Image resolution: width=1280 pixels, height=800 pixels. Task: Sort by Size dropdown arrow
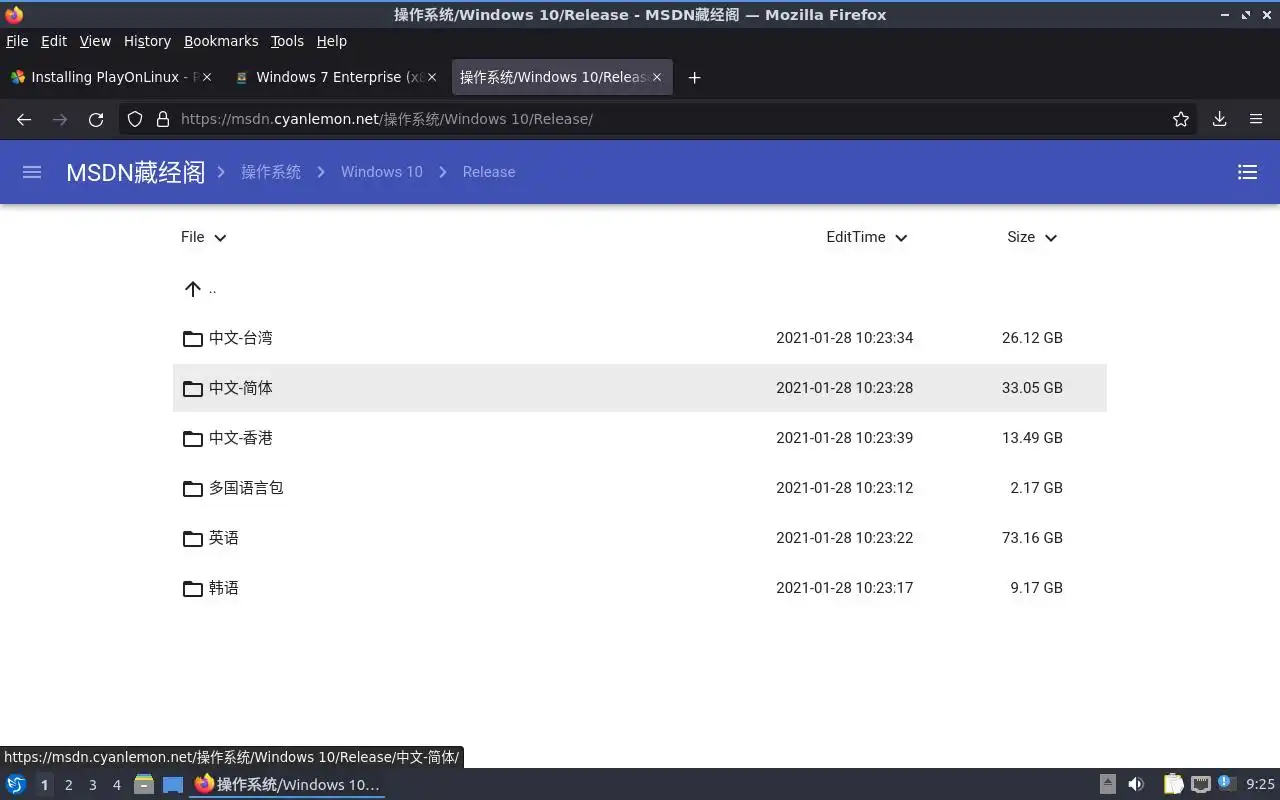[x=1051, y=238]
